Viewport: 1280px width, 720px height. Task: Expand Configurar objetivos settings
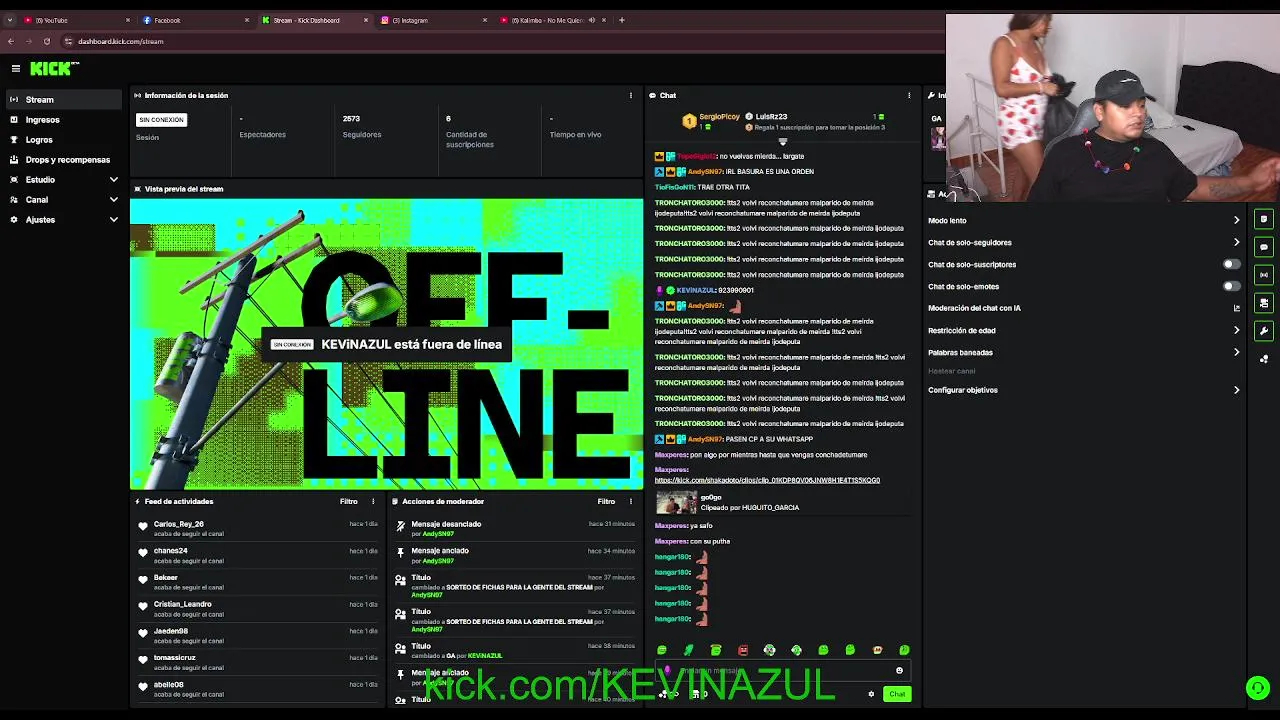point(1236,390)
